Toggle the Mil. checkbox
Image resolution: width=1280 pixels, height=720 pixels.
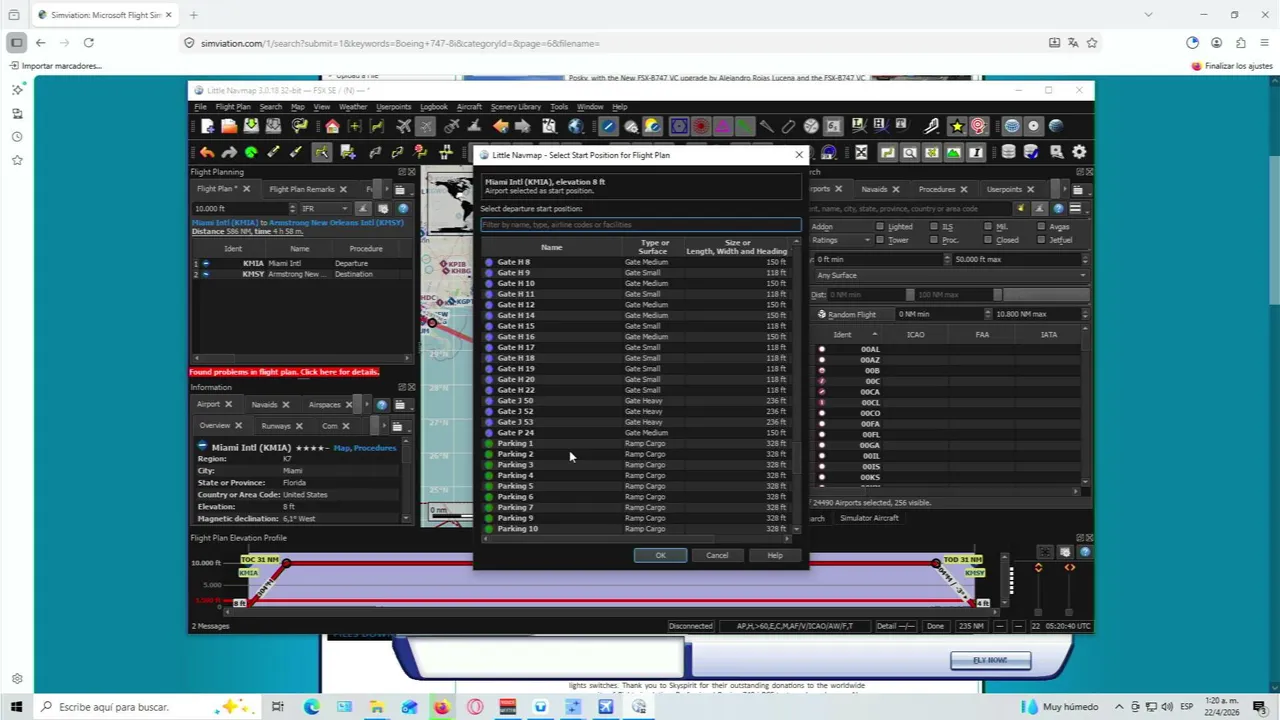pos(988,227)
